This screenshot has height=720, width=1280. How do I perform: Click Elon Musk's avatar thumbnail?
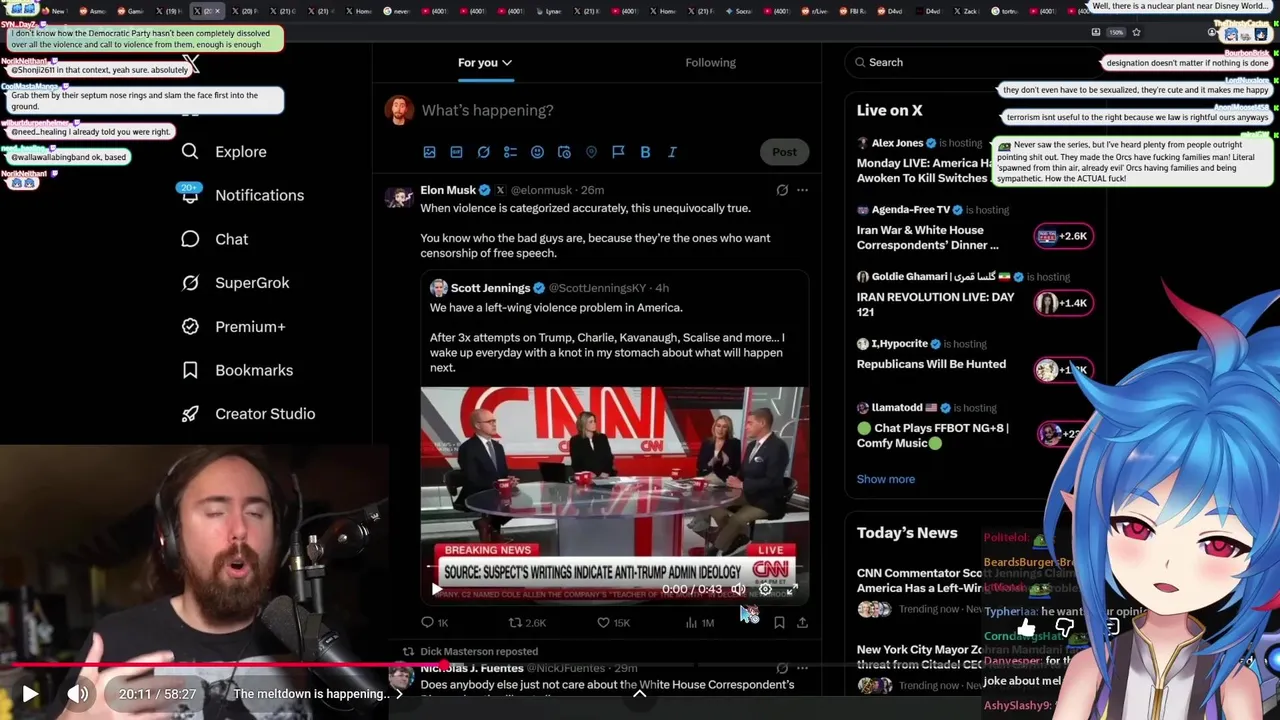(399, 196)
